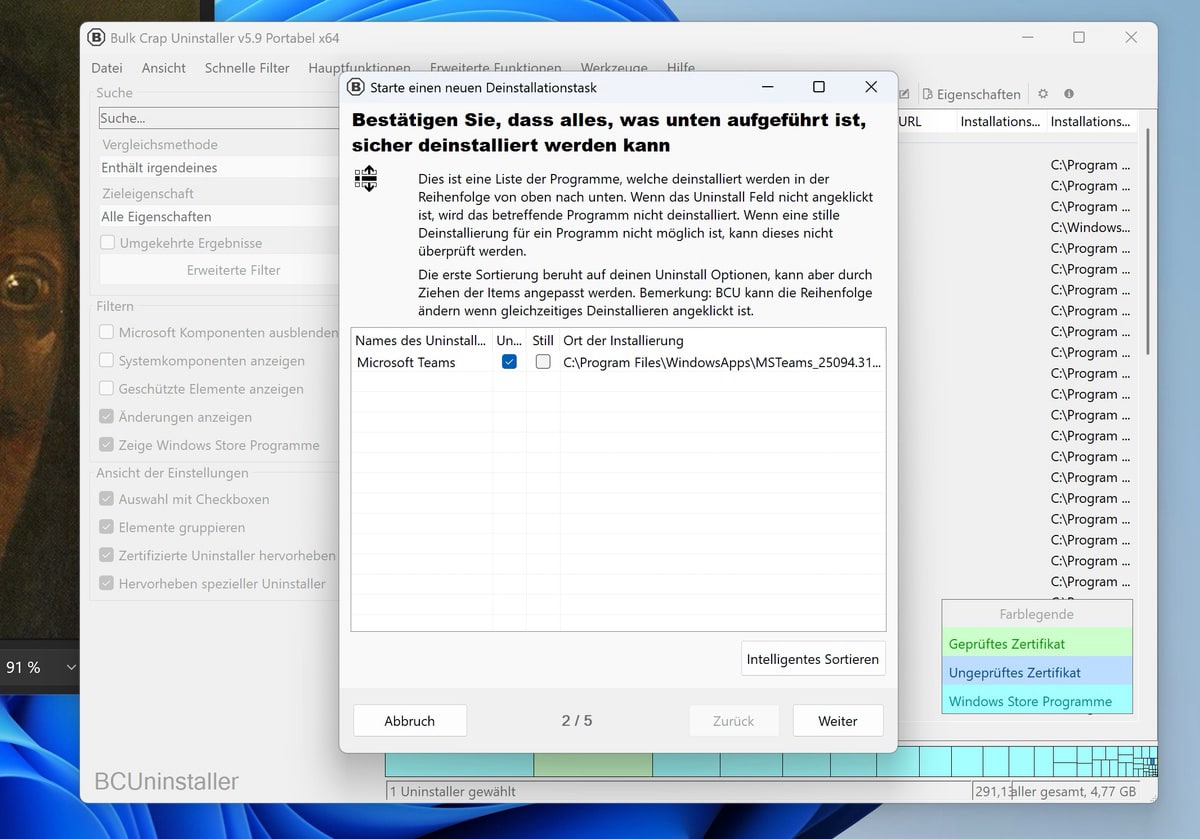Toggle 'Microsoft Komponenten ausblenden' checkbox

click(x=106, y=332)
